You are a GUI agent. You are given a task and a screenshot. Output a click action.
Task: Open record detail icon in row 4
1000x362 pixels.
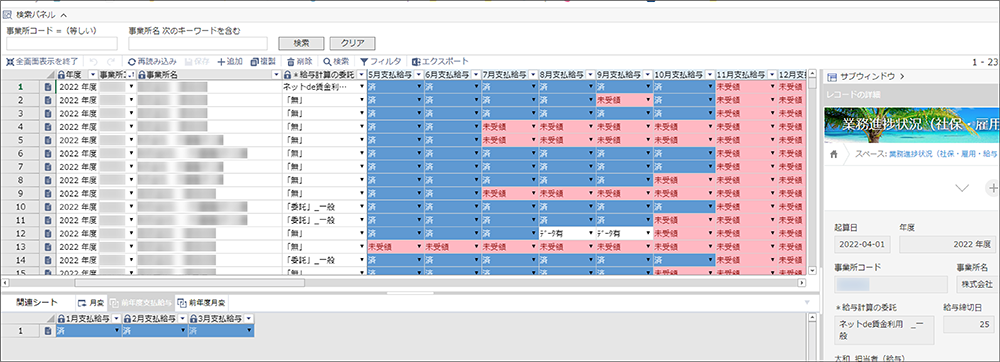coord(48,126)
